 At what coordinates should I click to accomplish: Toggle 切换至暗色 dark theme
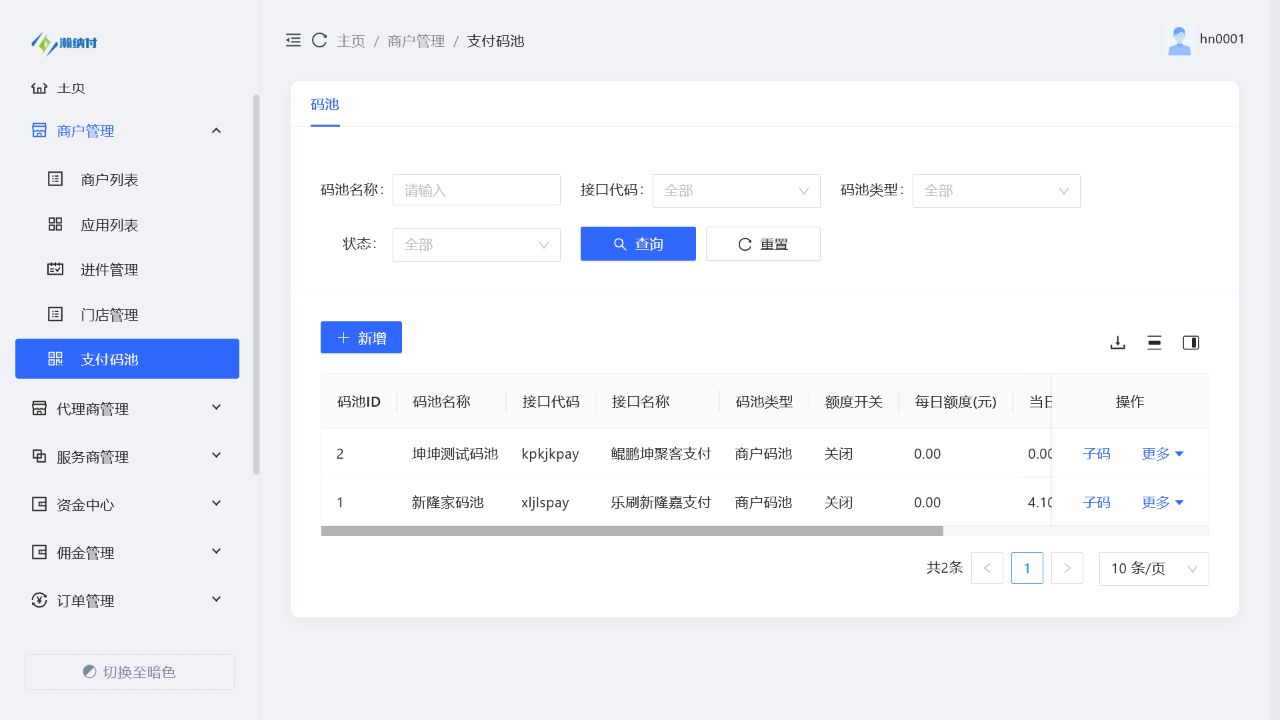[x=130, y=672]
